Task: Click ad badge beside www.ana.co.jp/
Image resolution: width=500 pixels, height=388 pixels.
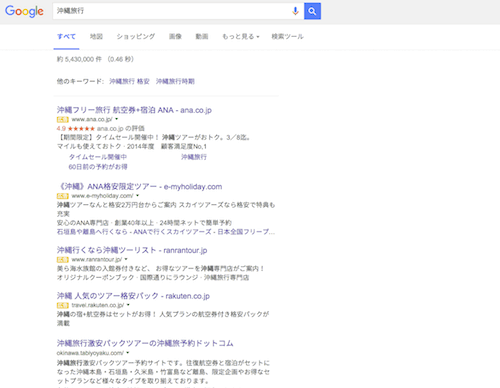Action: (63, 119)
